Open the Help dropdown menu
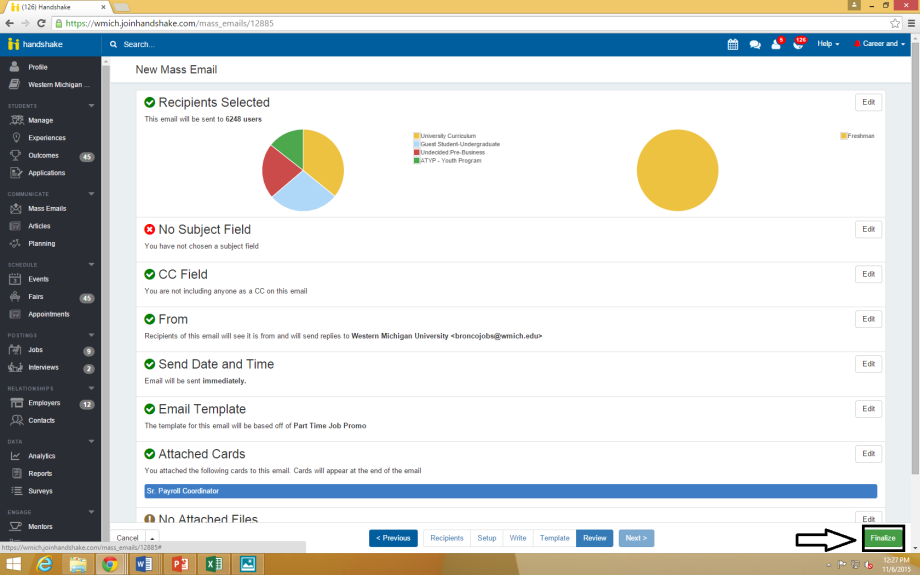Image resolution: width=920 pixels, height=575 pixels. tap(828, 44)
